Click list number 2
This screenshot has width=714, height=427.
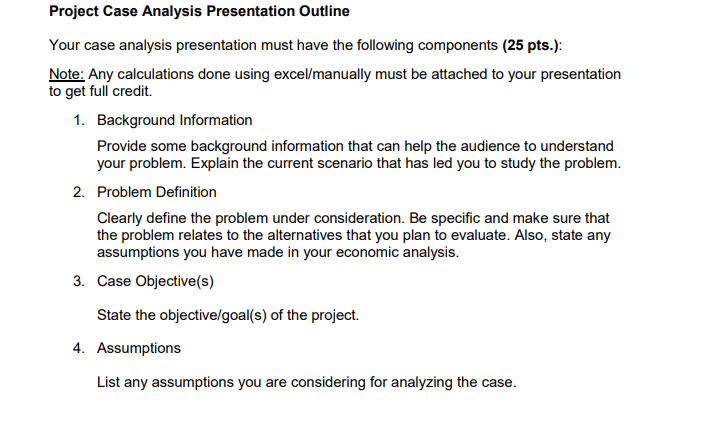coord(77,192)
